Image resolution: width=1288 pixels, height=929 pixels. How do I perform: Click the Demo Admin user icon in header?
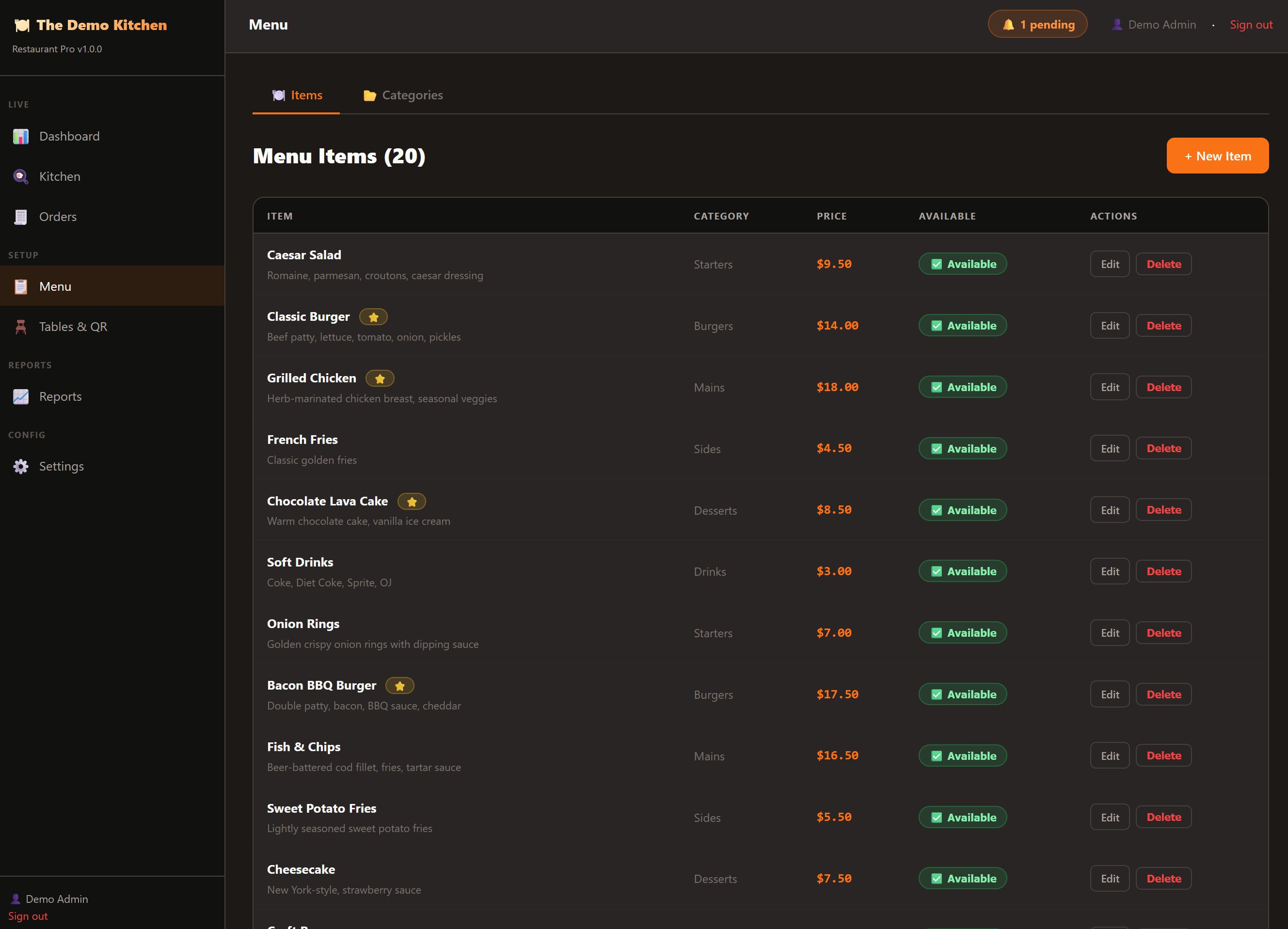tap(1116, 24)
